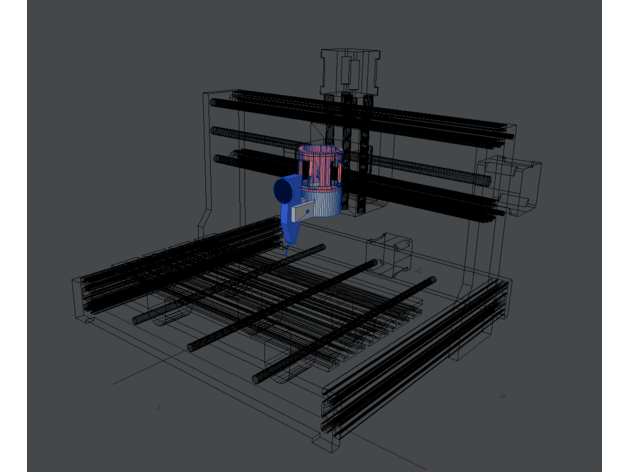628x472 pixels.
Task: Select the blue round blower fan
Action: pyautogui.click(x=283, y=189)
